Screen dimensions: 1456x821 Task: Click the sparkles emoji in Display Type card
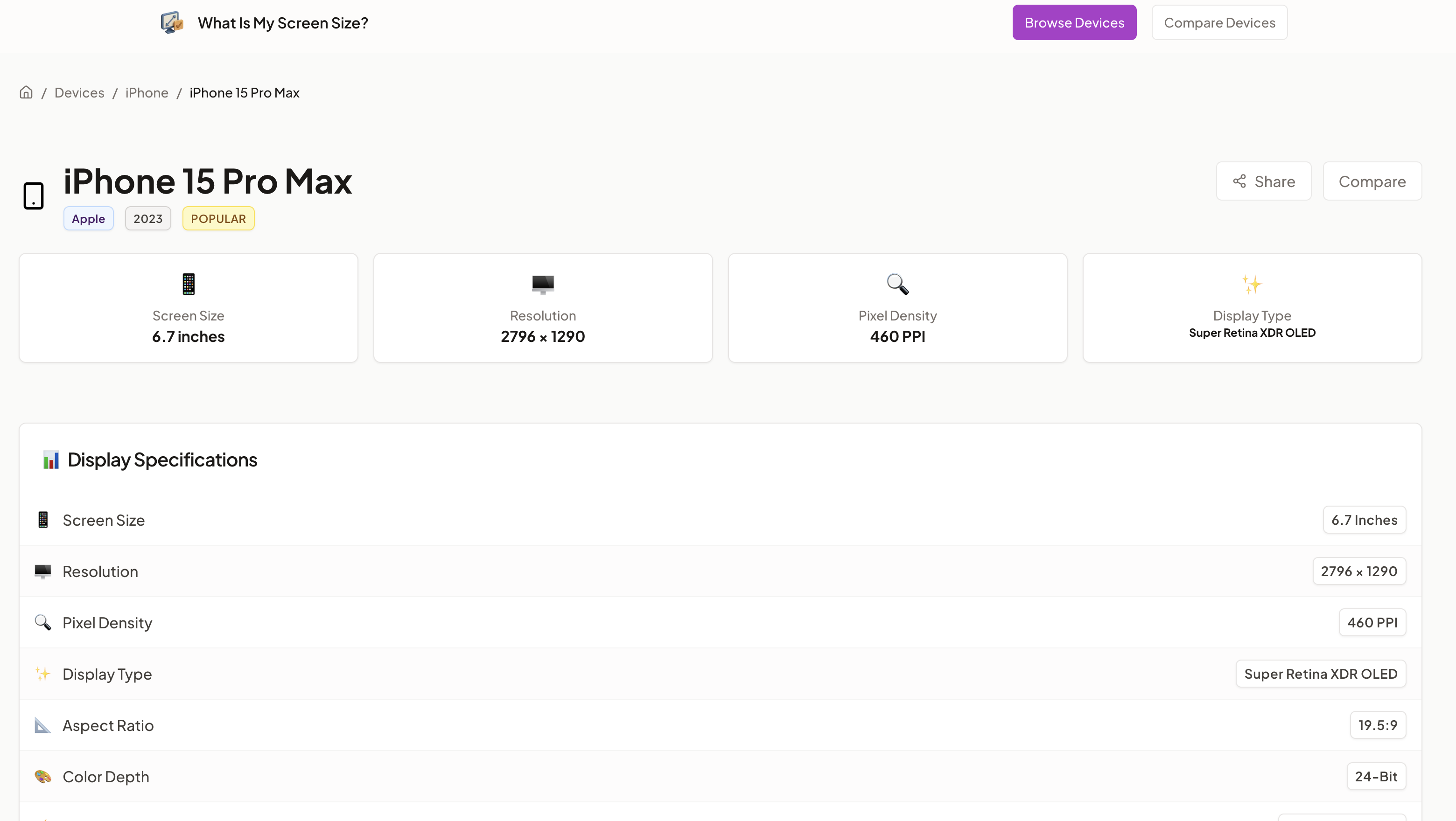pos(1252,284)
